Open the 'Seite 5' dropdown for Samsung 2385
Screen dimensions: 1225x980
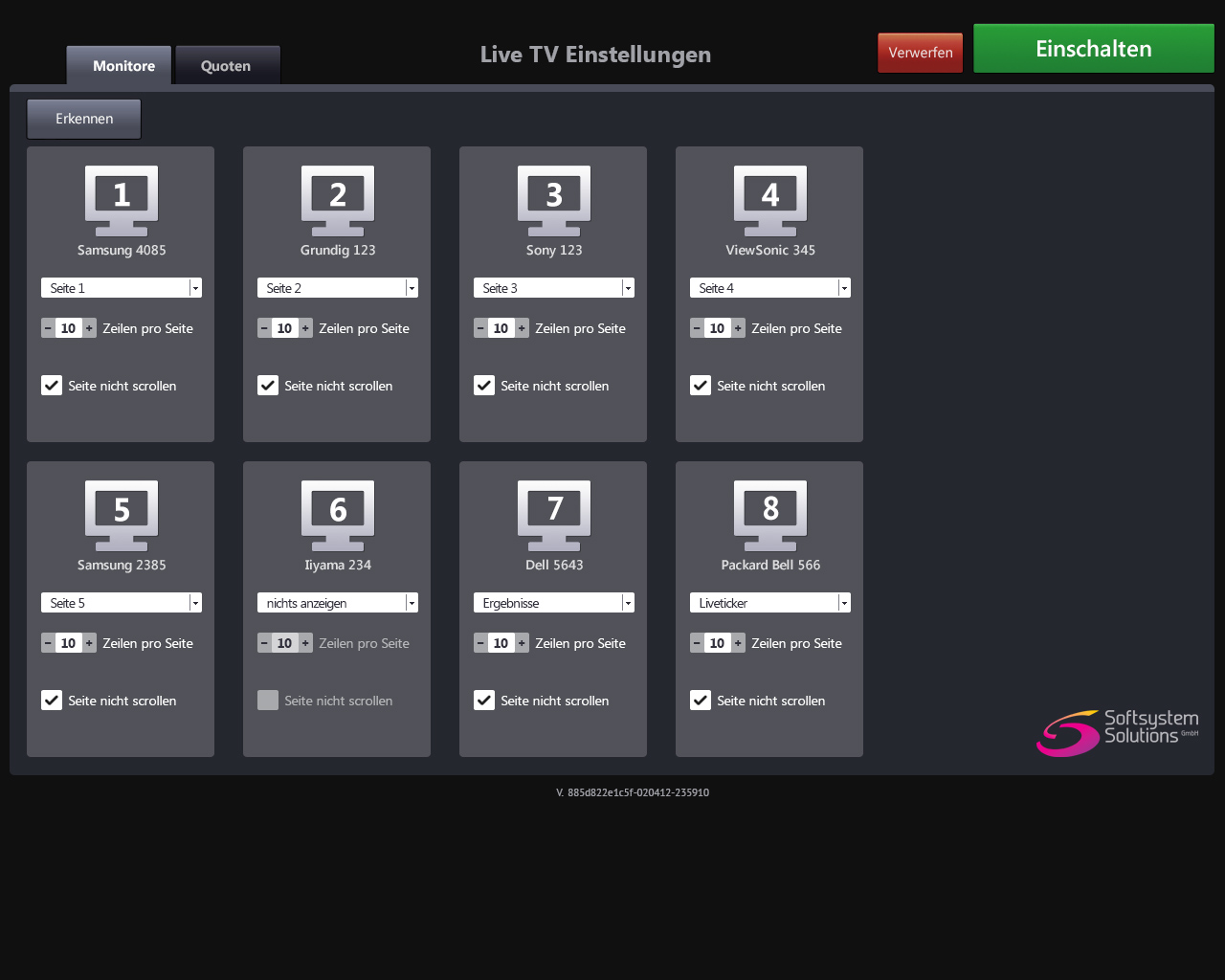tap(122, 603)
